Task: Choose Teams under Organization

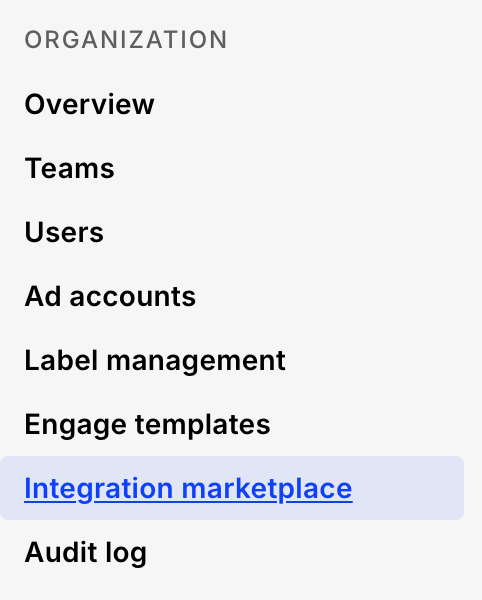Action: point(69,168)
